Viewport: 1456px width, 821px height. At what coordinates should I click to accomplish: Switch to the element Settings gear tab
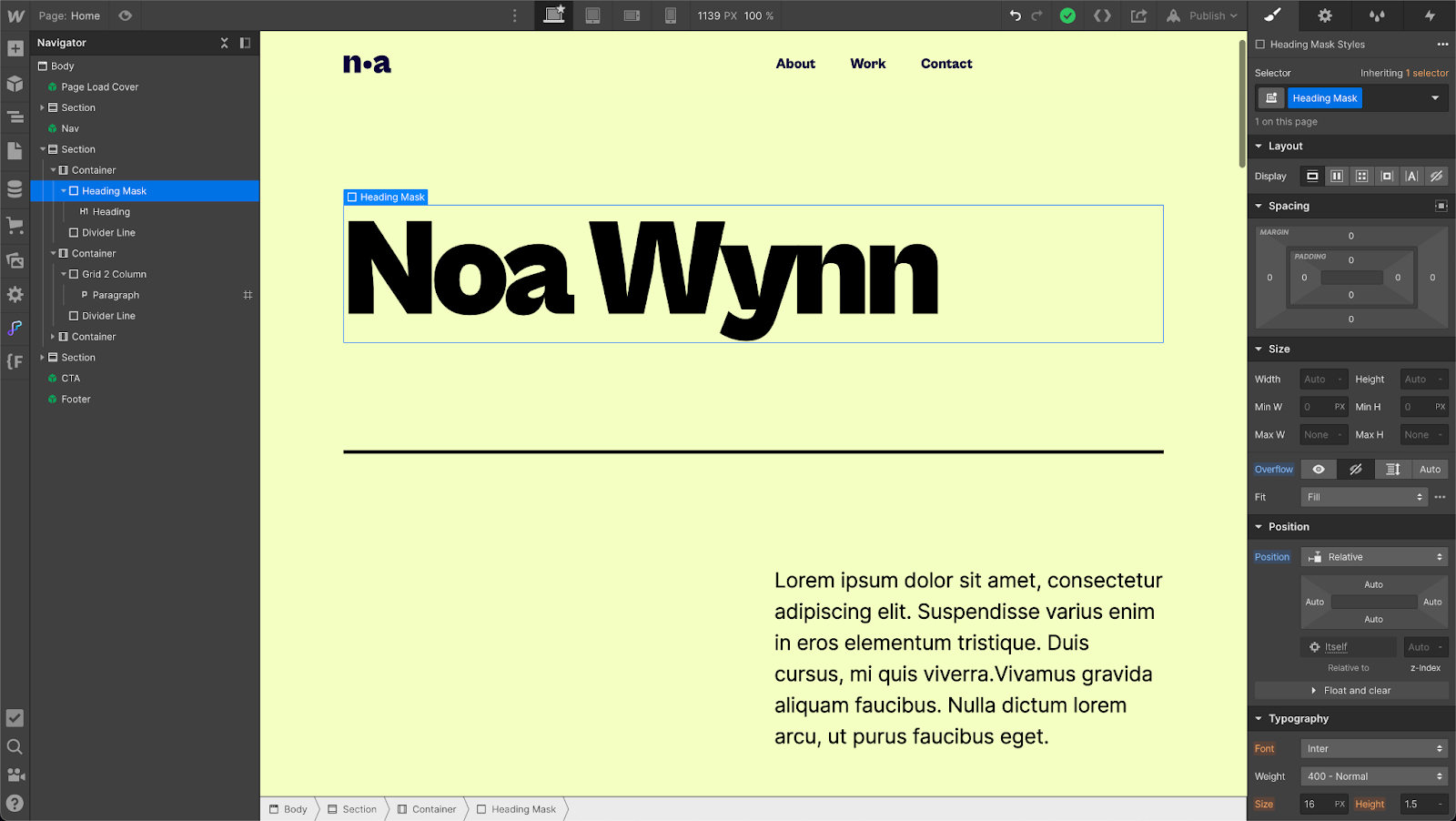[x=1325, y=15]
